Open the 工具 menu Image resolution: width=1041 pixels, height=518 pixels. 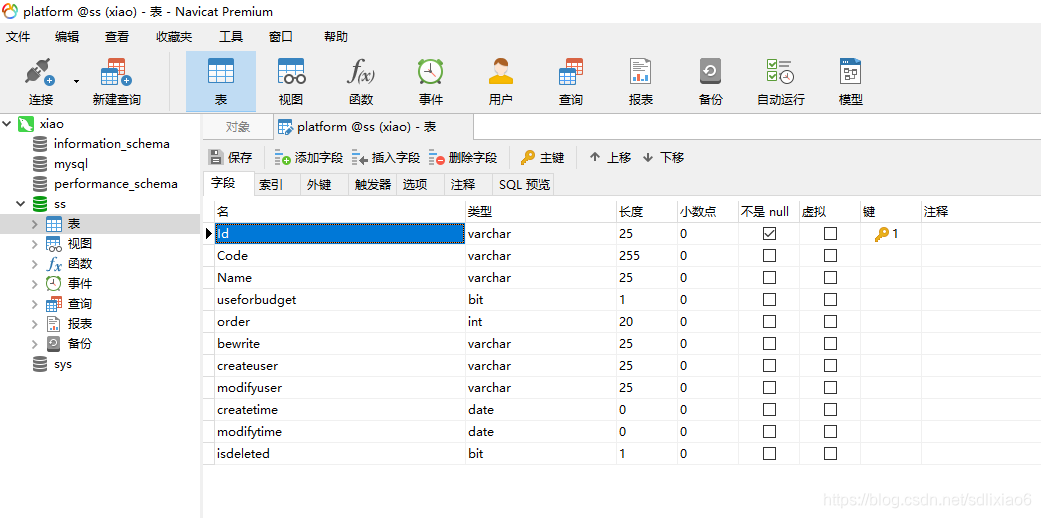[x=231, y=37]
